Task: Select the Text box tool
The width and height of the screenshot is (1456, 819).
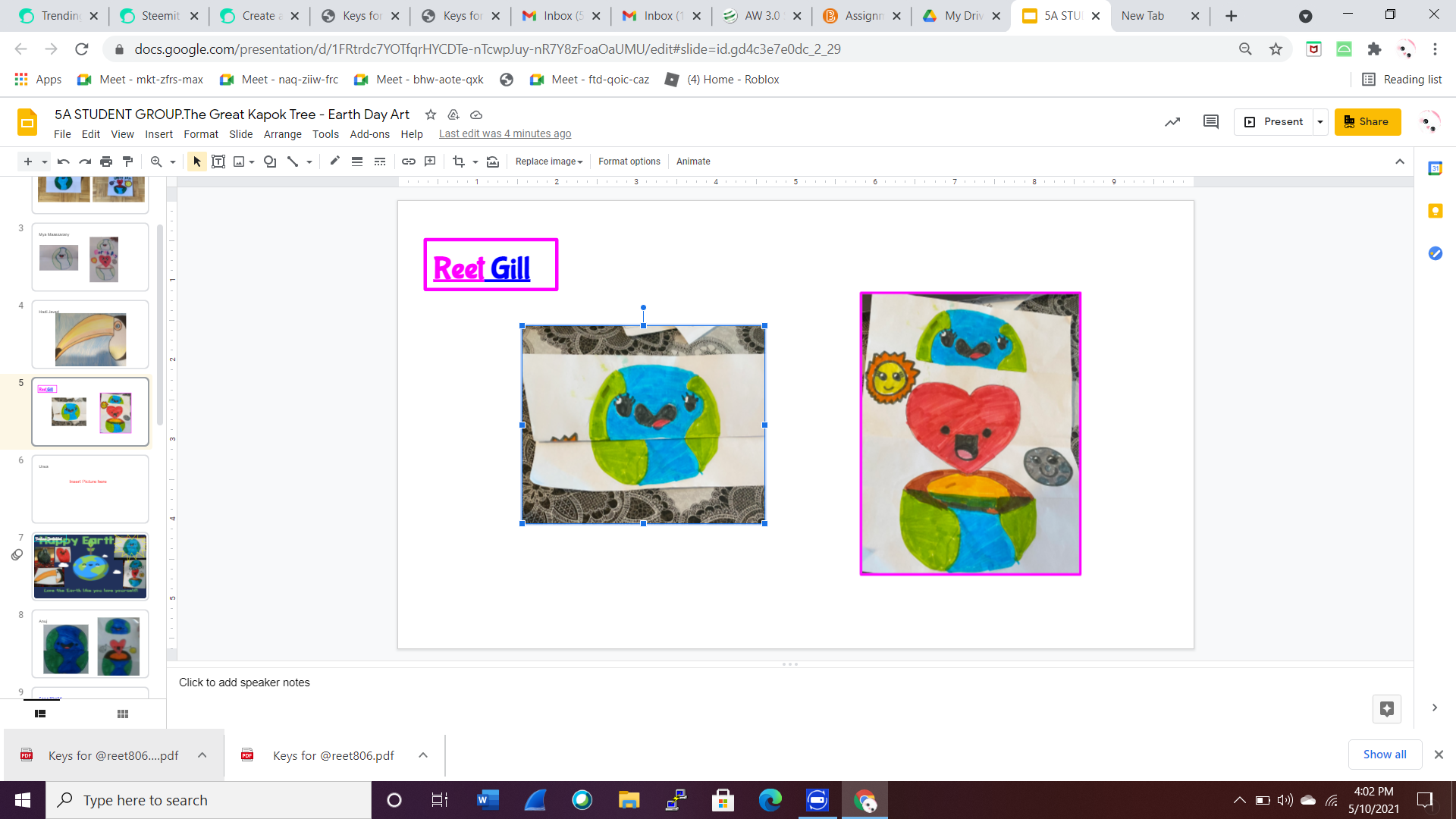Action: pyautogui.click(x=218, y=162)
